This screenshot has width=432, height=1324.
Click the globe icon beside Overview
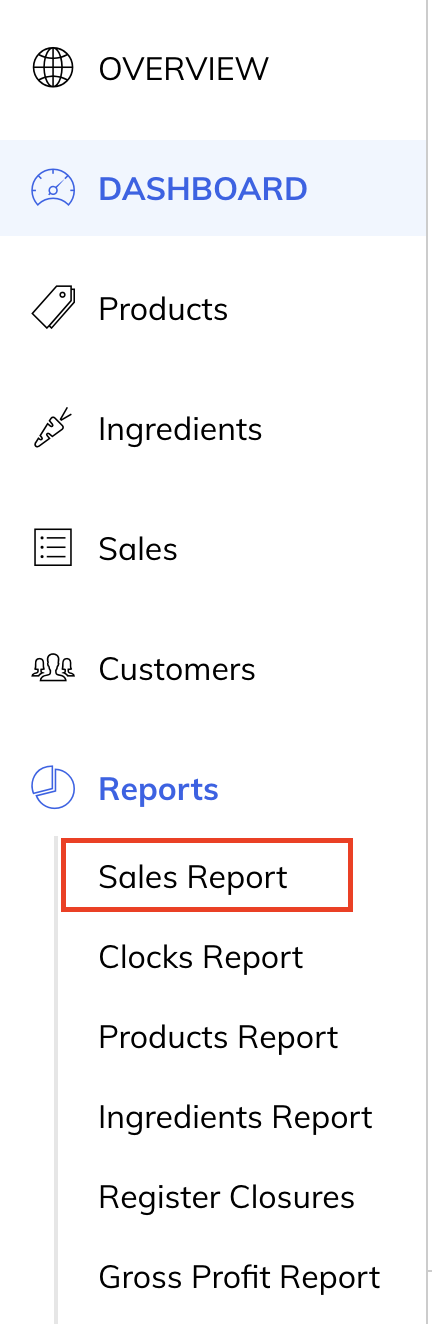[x=53, y=69]
